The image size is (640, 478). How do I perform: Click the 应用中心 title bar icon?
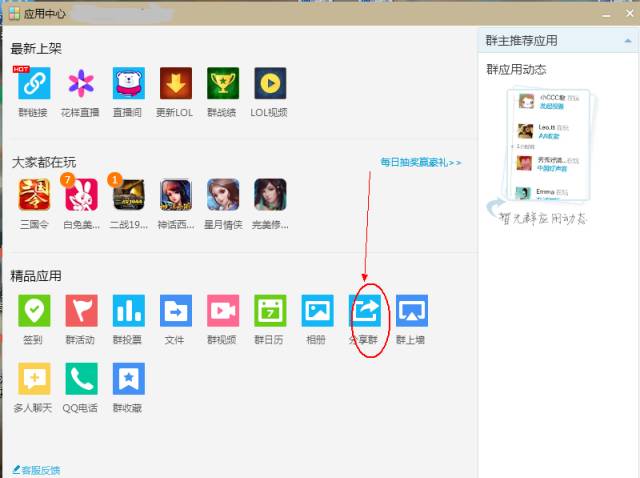[15, 13]
